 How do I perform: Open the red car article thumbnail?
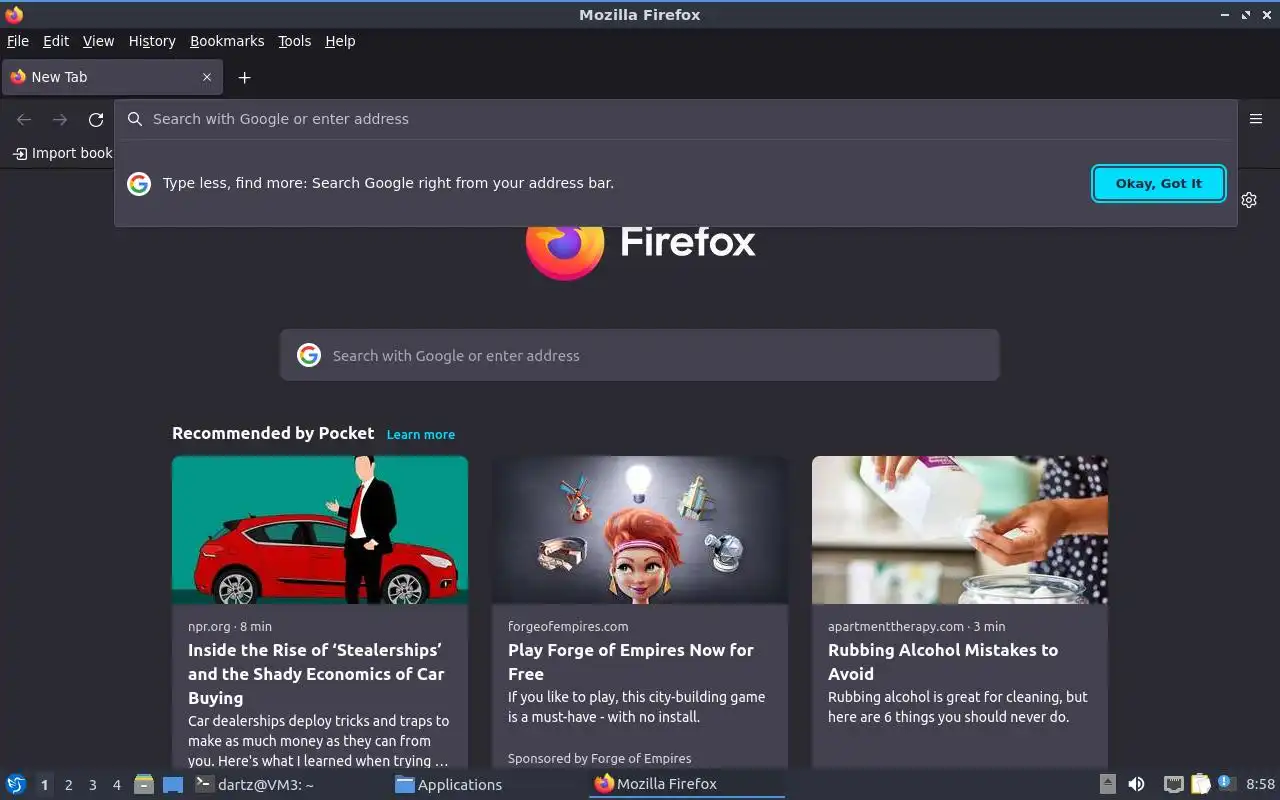click(320, 530)
